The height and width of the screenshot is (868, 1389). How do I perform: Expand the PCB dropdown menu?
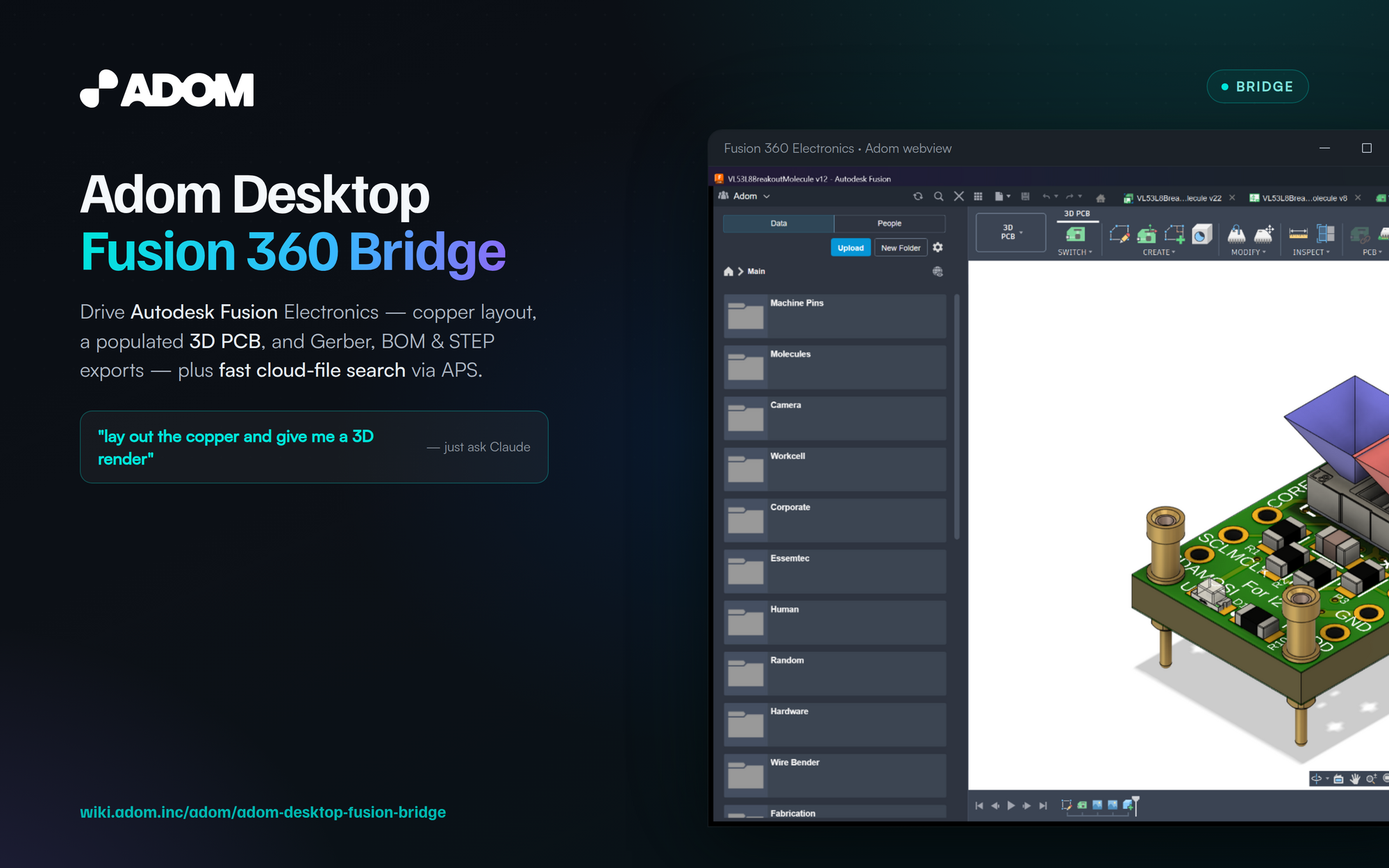[1372, 253]
